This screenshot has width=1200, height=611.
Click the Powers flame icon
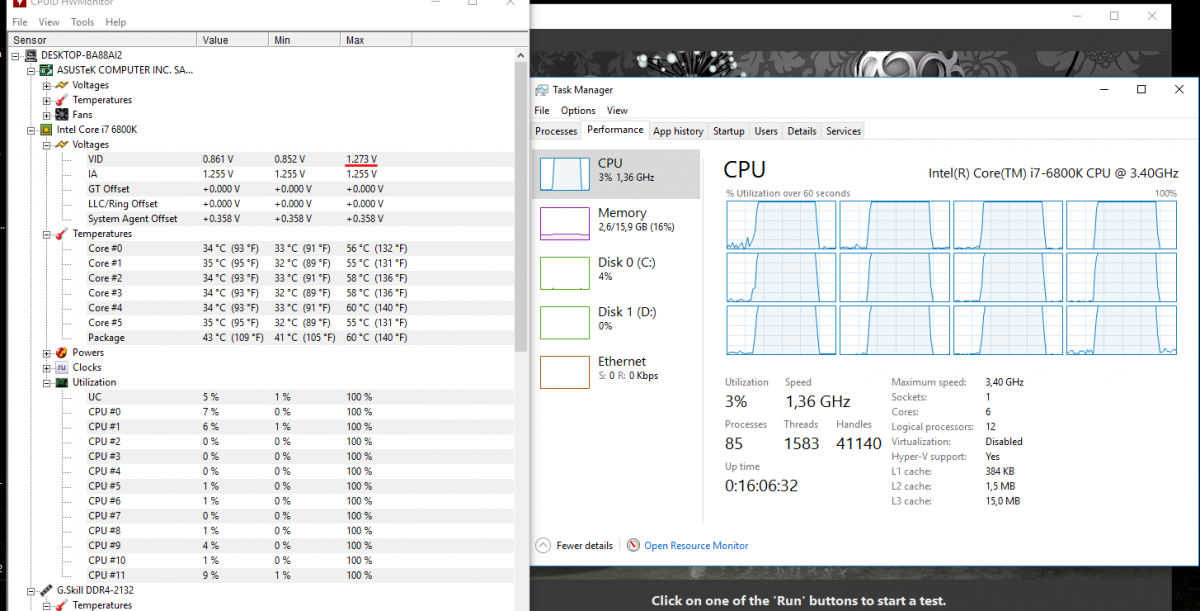(62, 352)
